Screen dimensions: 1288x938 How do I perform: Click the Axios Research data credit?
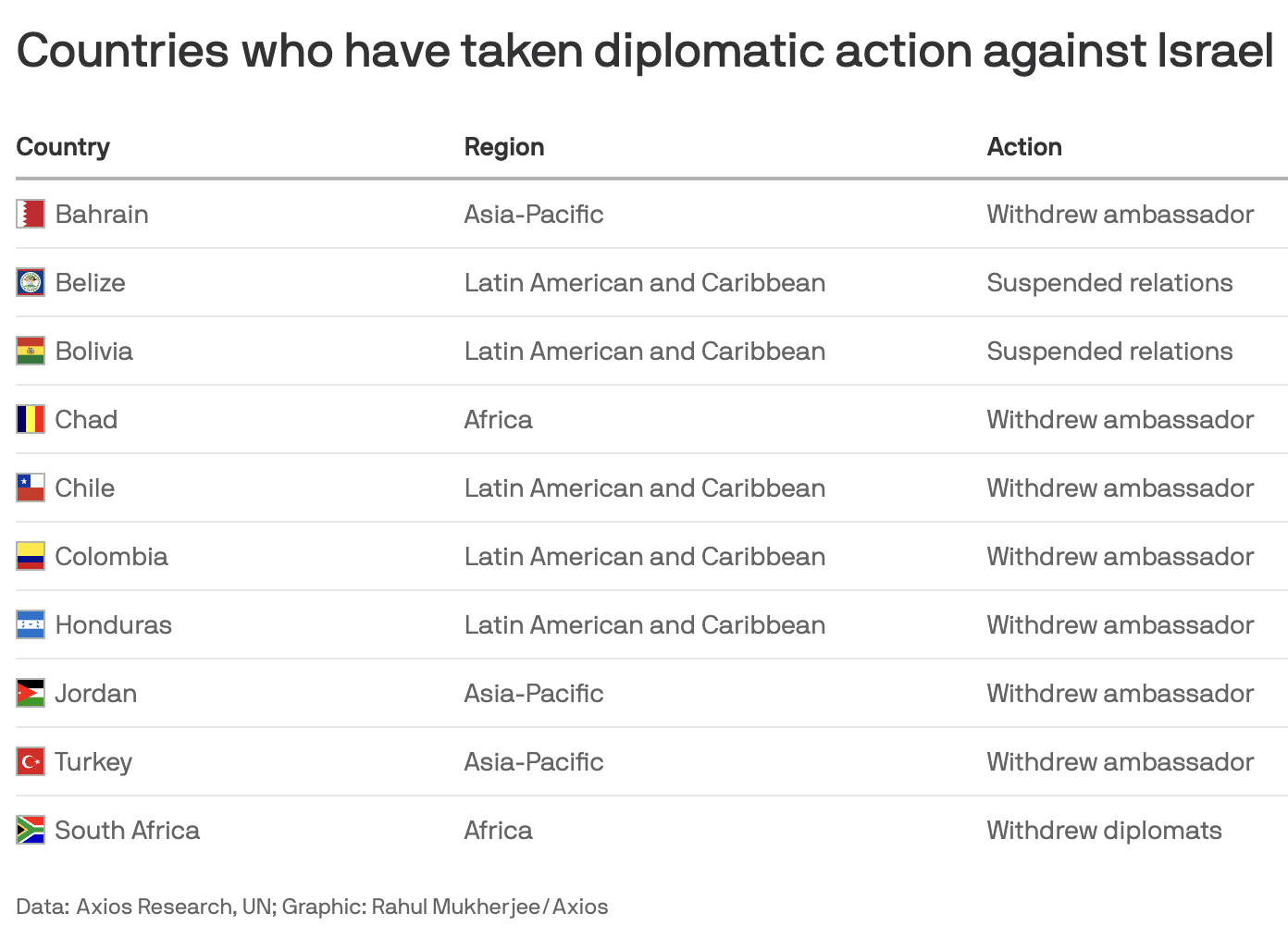(154, 907)
